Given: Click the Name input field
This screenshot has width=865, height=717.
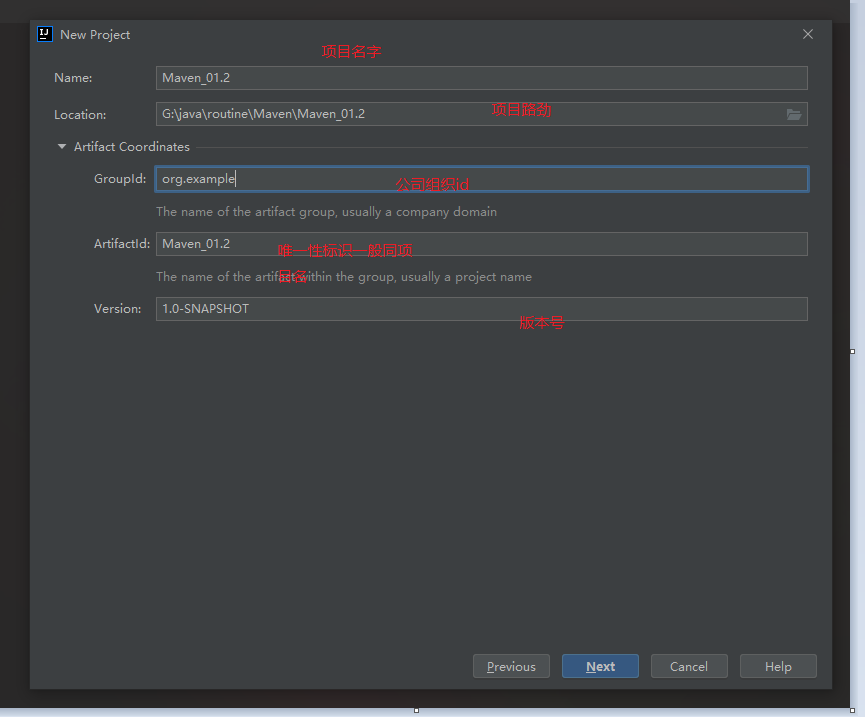Looking at the screenshot, I should pos(482,78).
